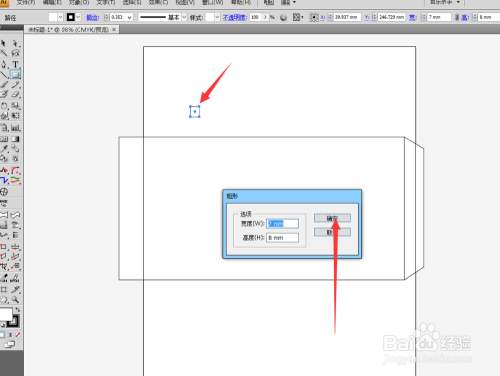The height and width of the screenshot is (376, 500).
Task: Set fill to None red slash box
Action: click(18, 335)
